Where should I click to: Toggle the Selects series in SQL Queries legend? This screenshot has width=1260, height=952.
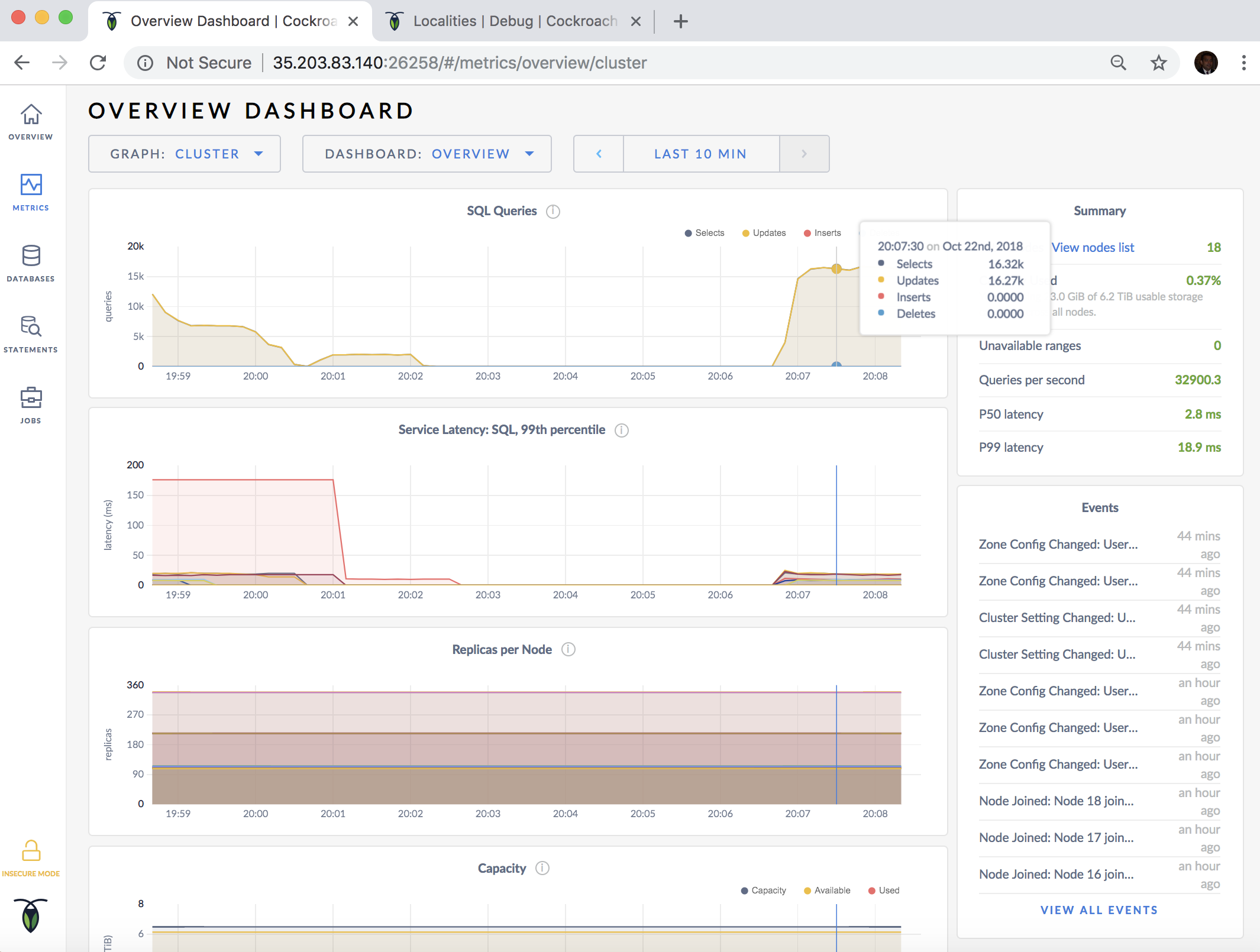coord(705,232)
